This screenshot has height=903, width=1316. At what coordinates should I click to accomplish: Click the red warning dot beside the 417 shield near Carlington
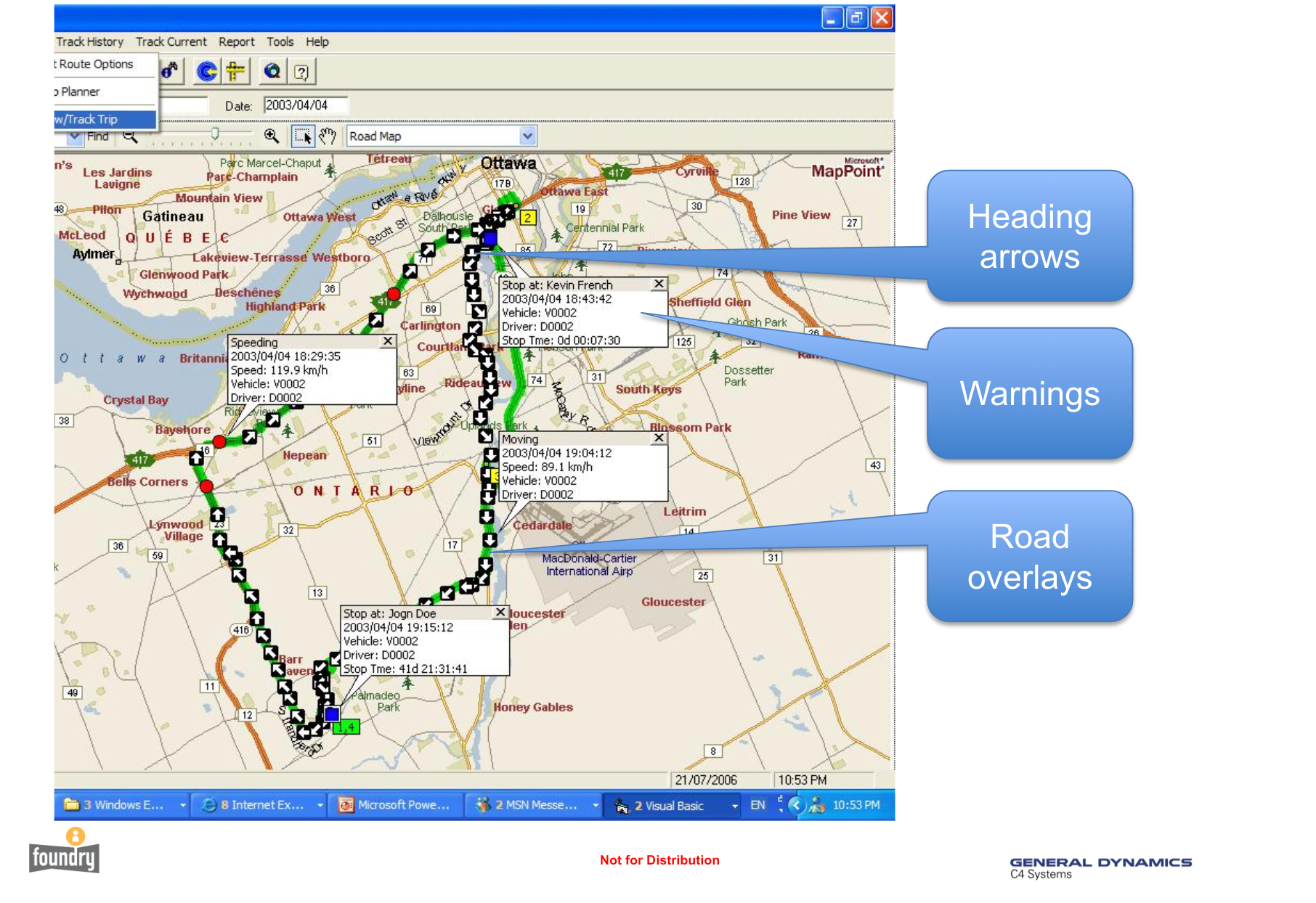point(394,294)
